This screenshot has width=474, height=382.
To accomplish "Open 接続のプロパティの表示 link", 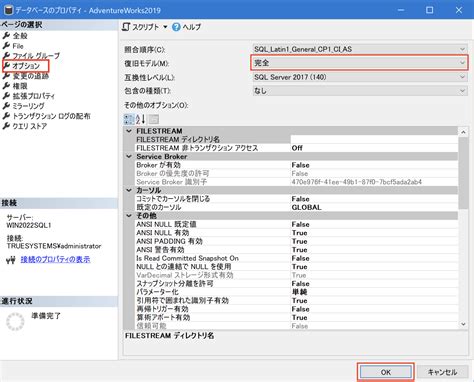I will coord(55,259).
